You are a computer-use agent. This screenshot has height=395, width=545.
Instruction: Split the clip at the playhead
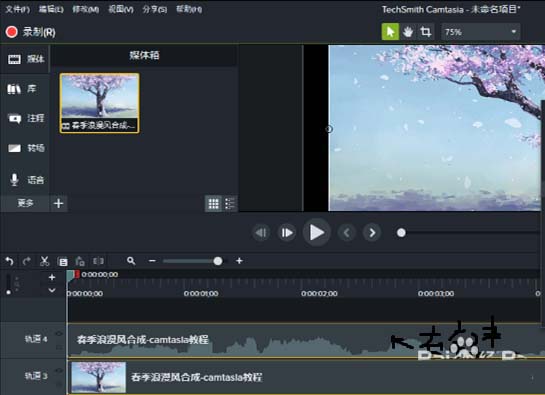98,261
